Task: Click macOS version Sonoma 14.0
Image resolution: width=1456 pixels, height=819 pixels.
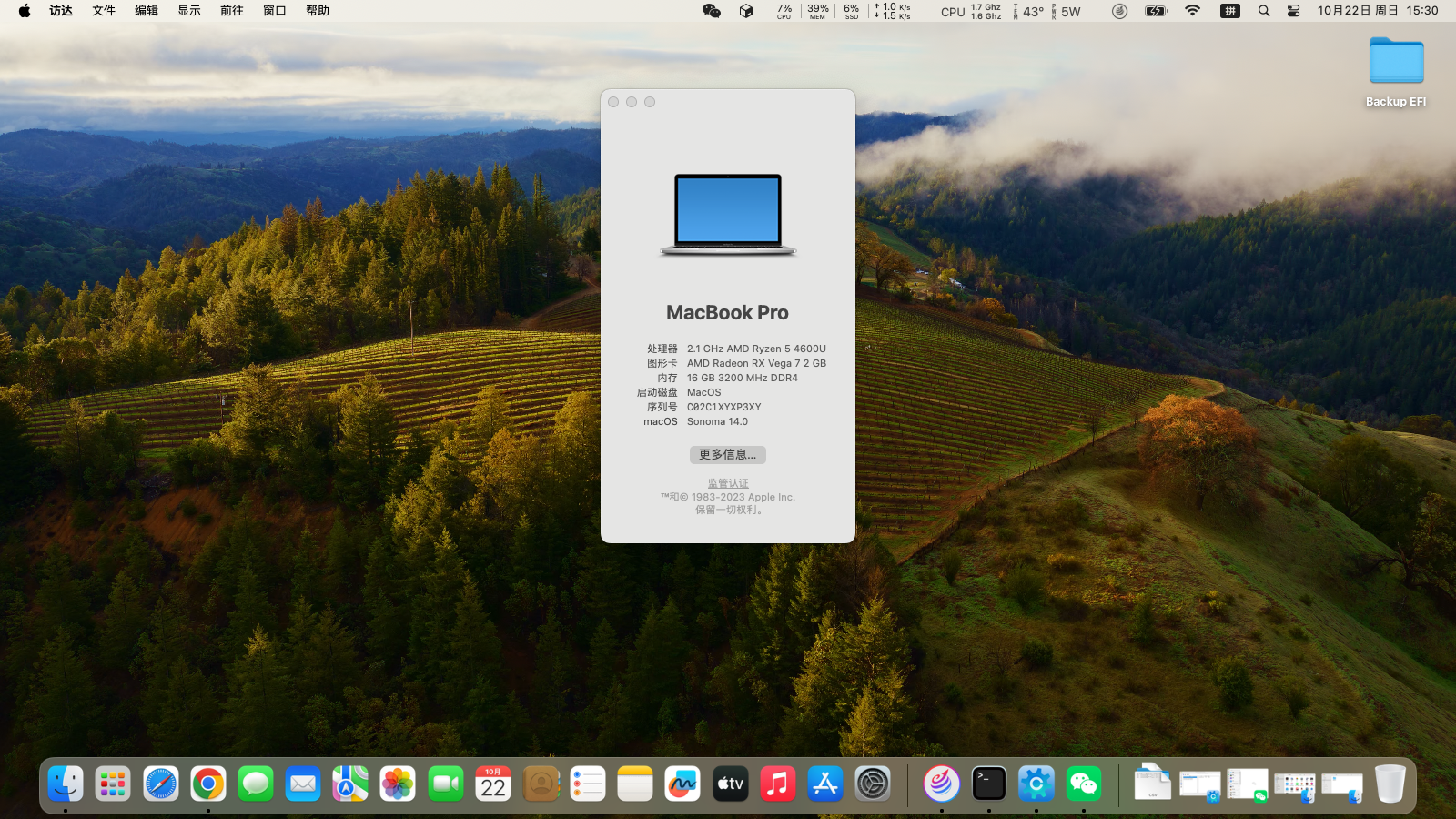Action: coord(717,421)
